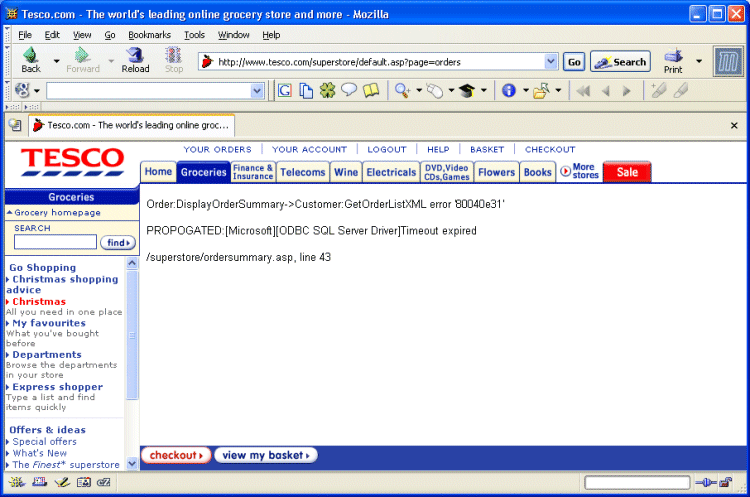This screenshot has width=750, height=497.
Task: Click the Google G search icon
Action: tap(285, 90)
